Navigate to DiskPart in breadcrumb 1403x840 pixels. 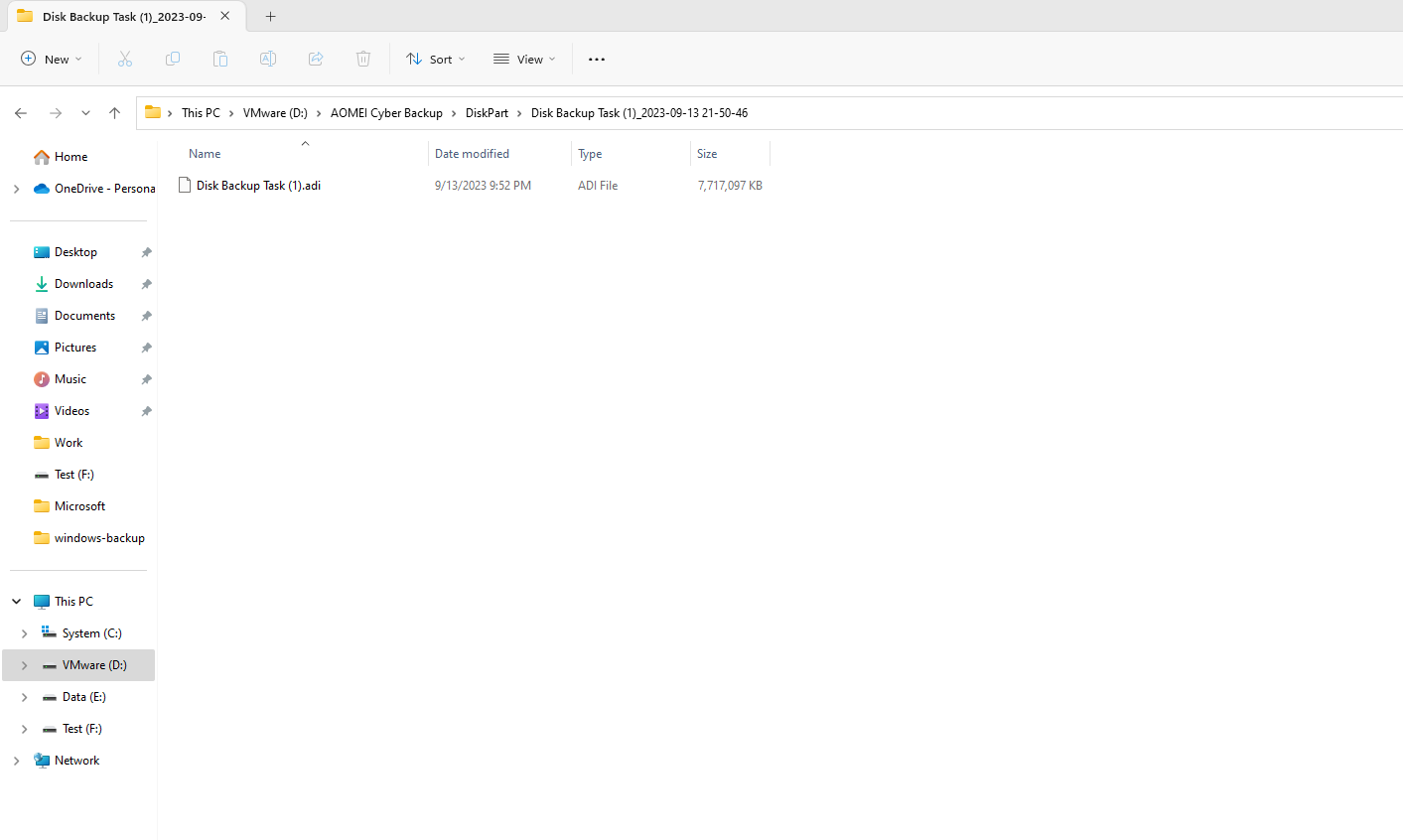pyautogui.click(x=487, y=113)
